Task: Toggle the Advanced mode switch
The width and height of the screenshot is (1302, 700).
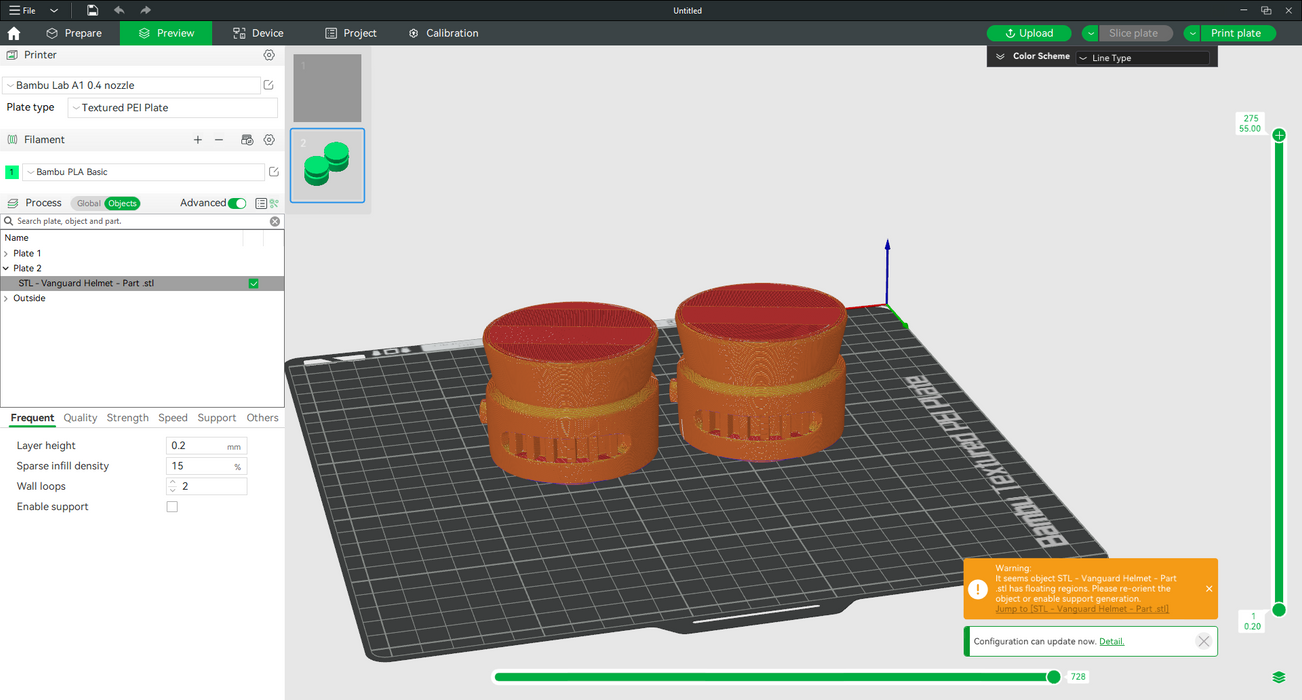Action: [x=237, y=203]
